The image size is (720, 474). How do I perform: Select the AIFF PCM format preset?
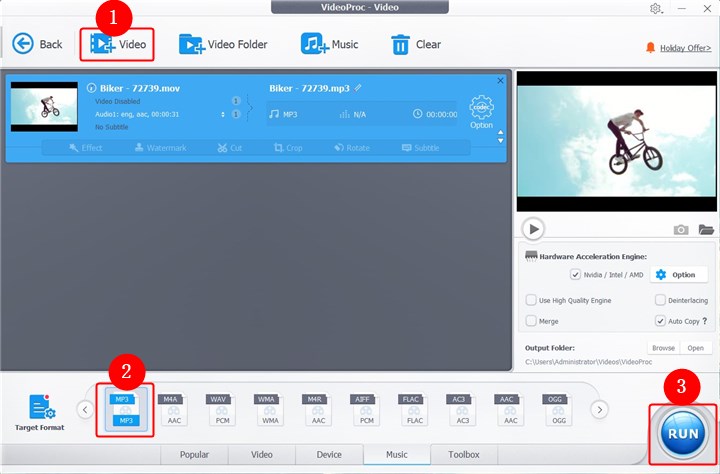point(366,409)
